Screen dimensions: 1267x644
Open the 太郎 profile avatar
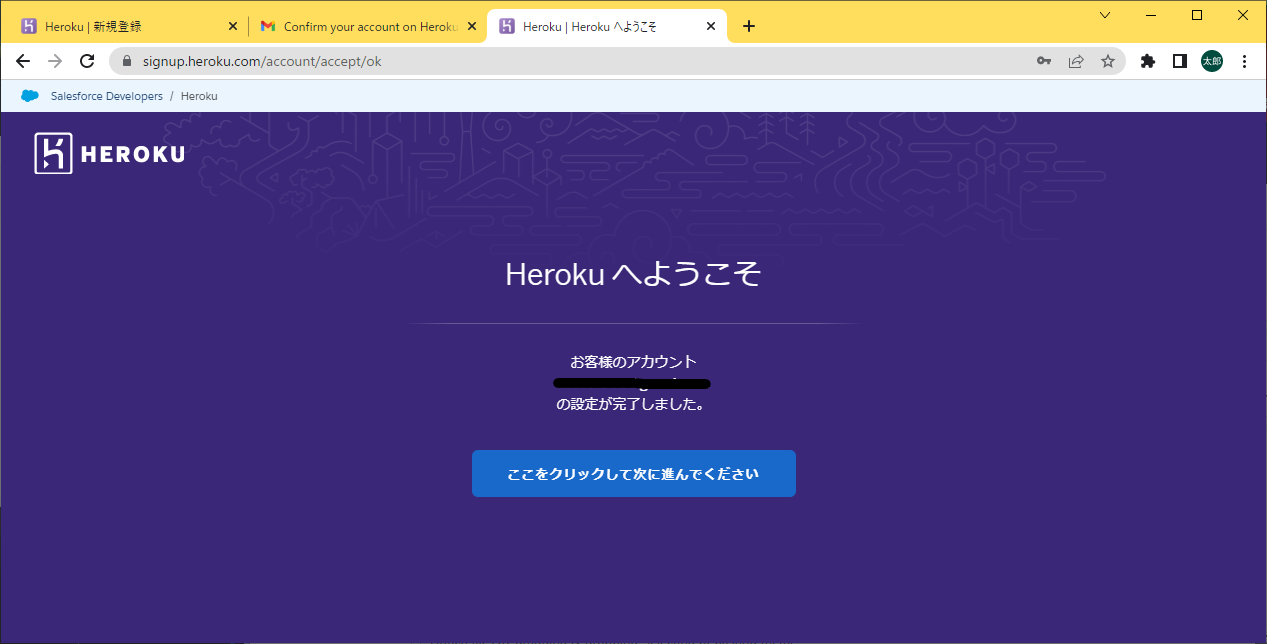coord(1212,61)
